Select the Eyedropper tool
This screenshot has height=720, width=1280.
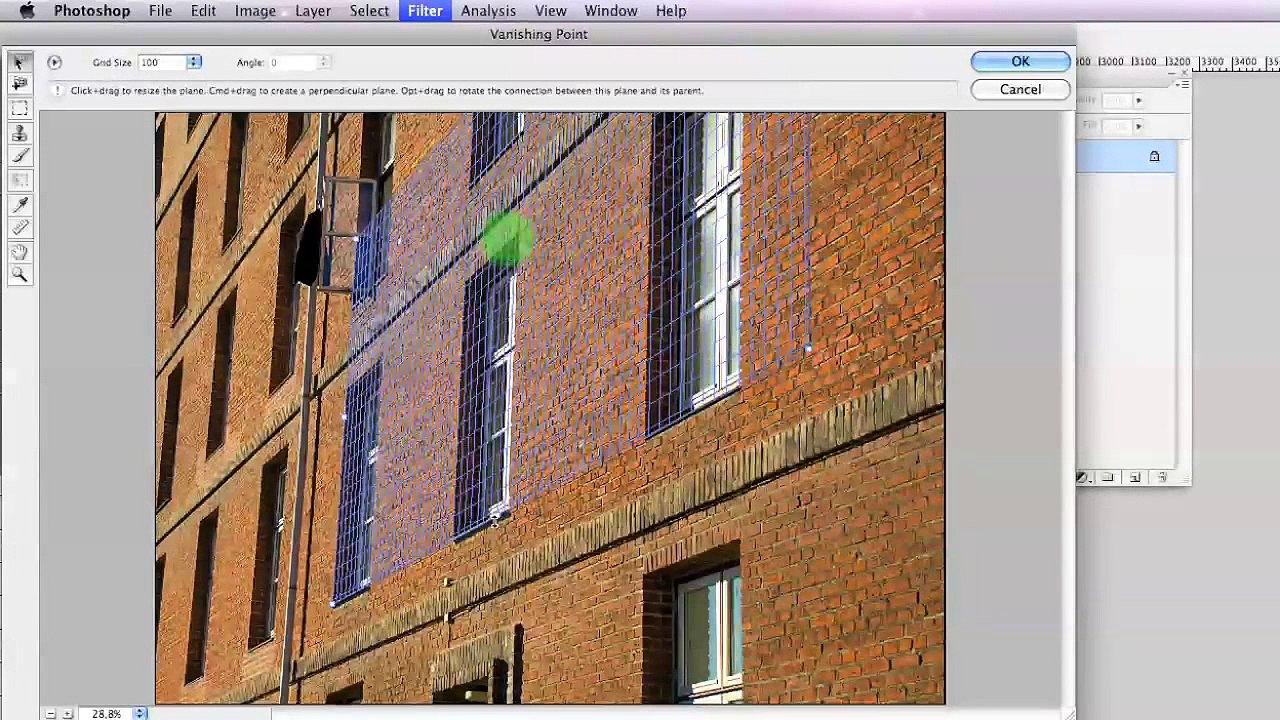[19, 204]
